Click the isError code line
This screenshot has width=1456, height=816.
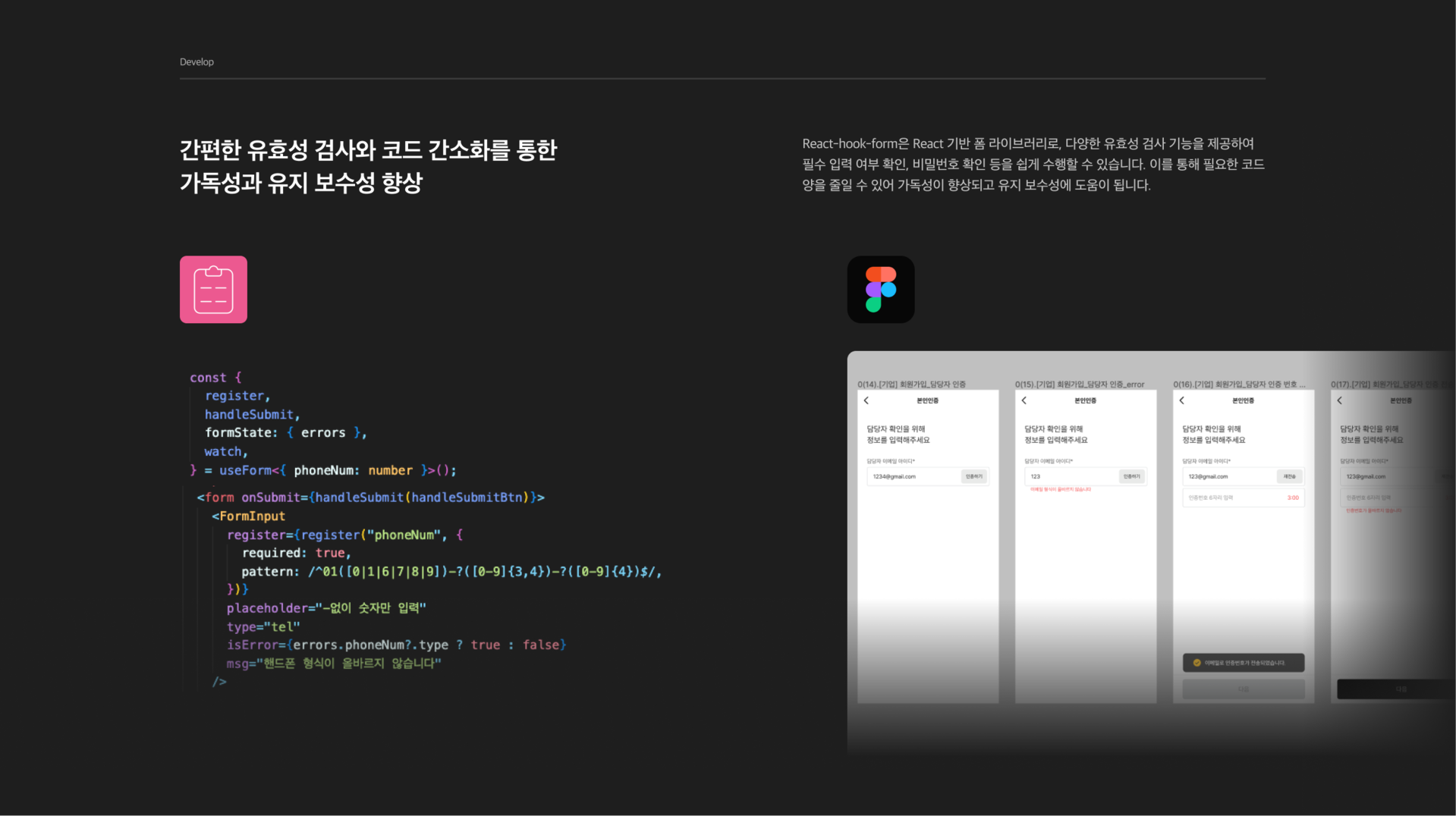coord(397,645)
